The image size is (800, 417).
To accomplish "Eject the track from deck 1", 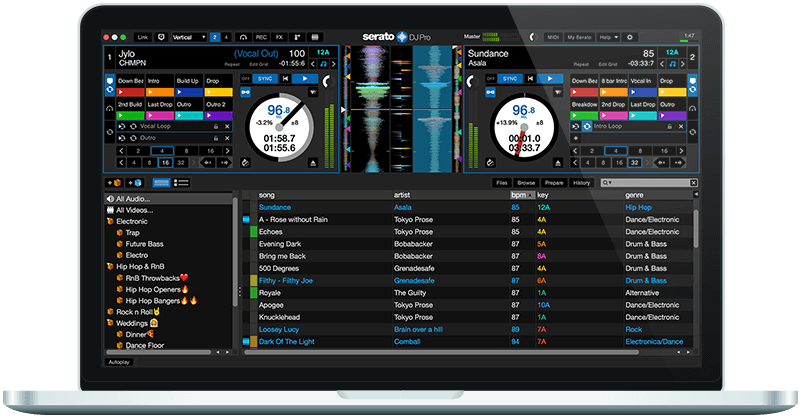I will [x=313, y=163].
